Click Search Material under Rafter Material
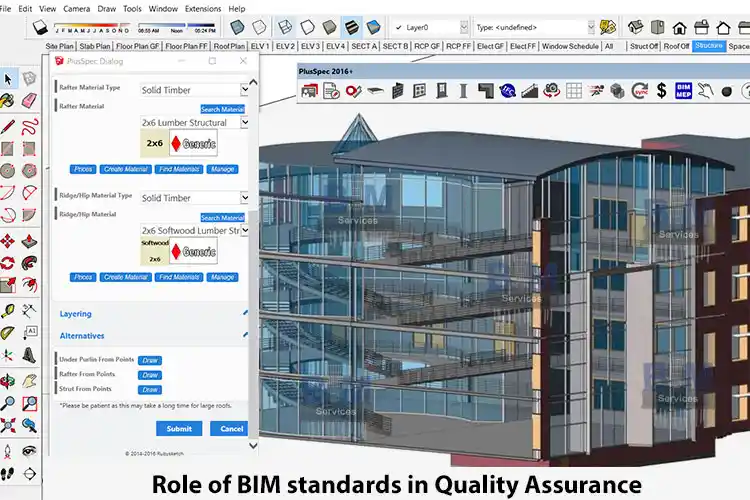Image resolution: width=750 pixels, height=500 pixels. click(222, 109)
